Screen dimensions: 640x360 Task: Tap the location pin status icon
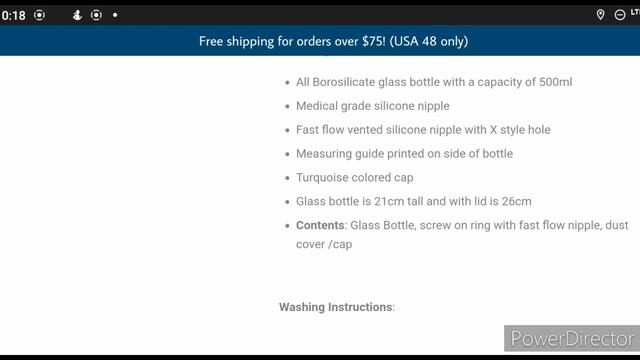(x=600, y=15)
